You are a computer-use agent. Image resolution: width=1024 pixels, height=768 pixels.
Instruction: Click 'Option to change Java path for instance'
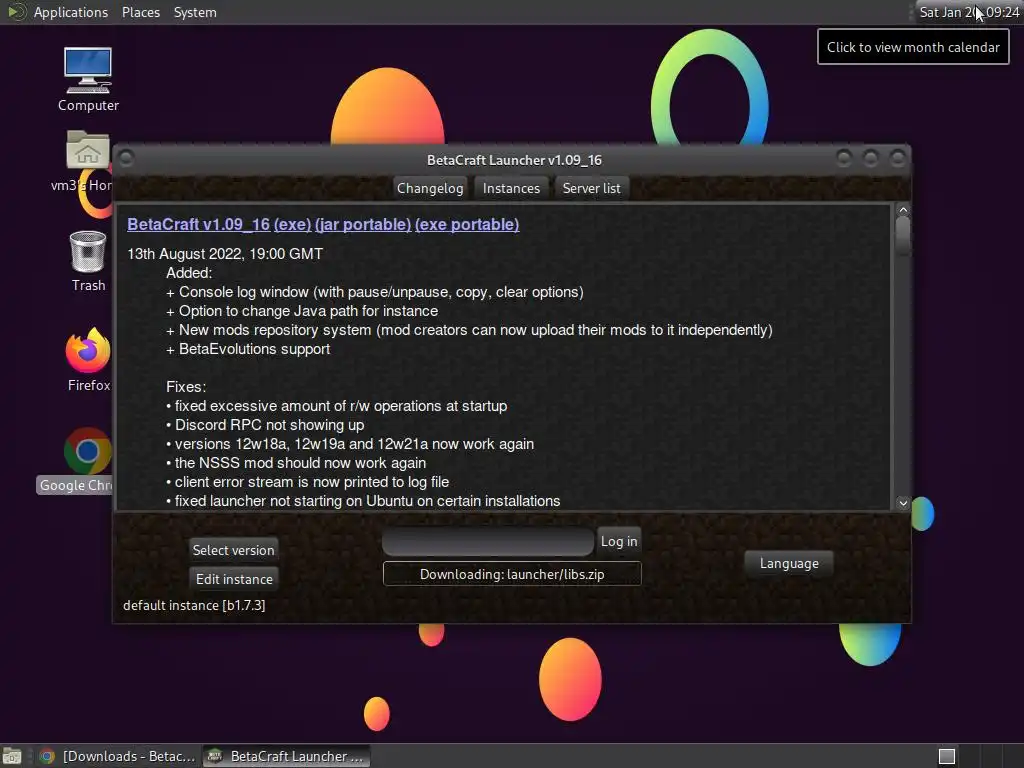click(302, 312)
